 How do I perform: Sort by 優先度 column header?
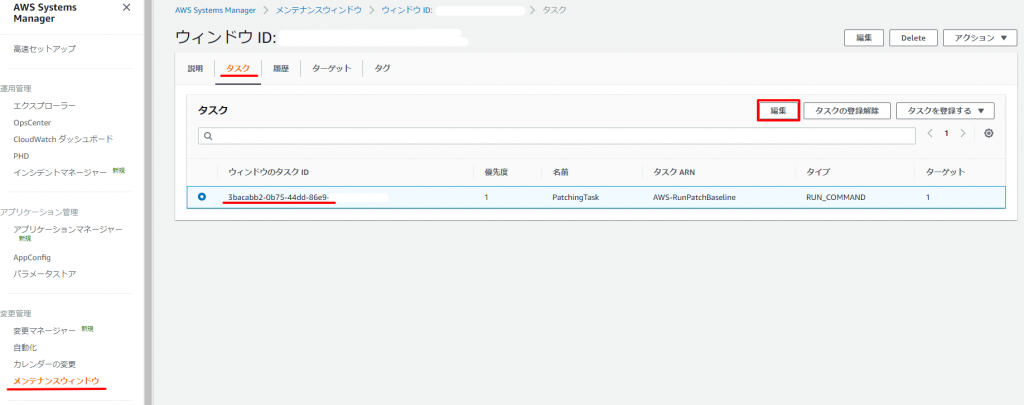[x=496, y=172]
